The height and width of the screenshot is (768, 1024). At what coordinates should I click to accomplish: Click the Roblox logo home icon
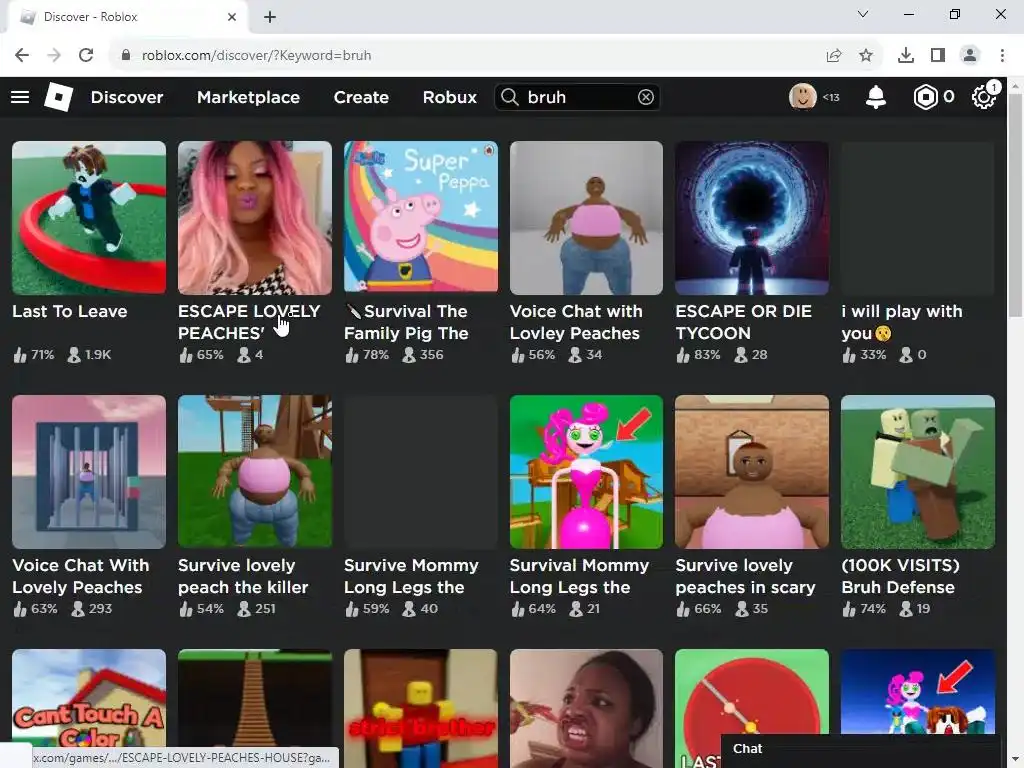58,97
